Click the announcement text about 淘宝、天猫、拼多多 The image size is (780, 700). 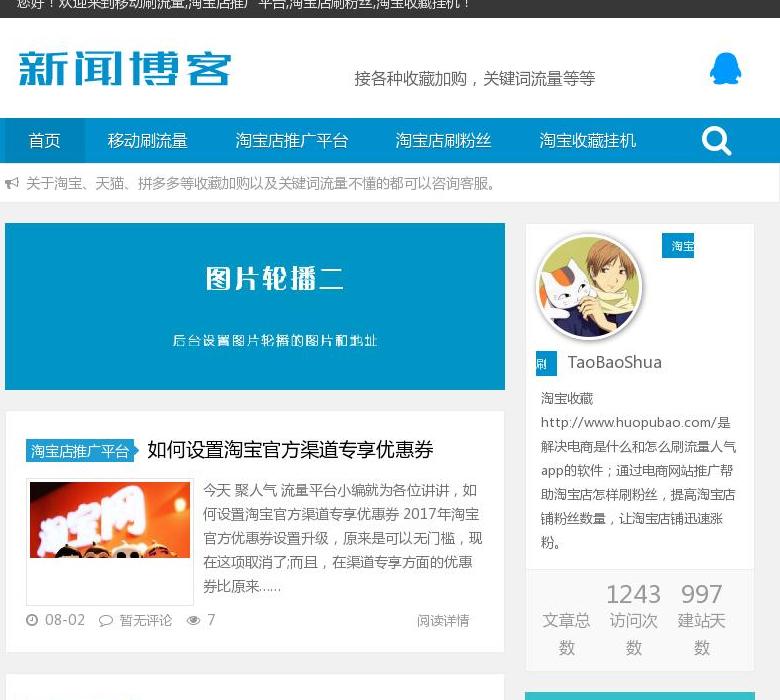[x=262, y=184]
